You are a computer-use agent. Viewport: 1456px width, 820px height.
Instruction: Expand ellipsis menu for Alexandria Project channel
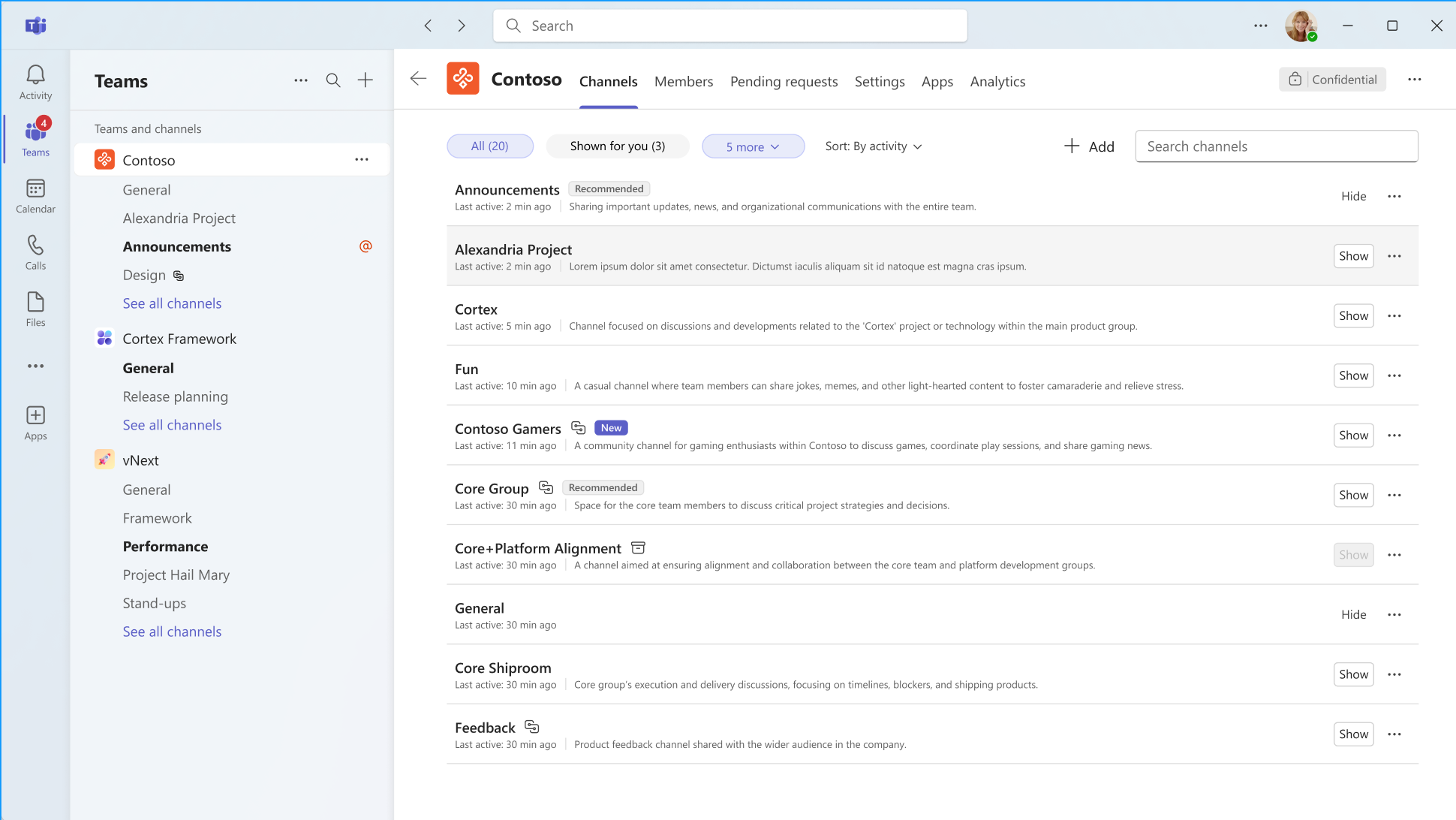[x=1395, y=256]
